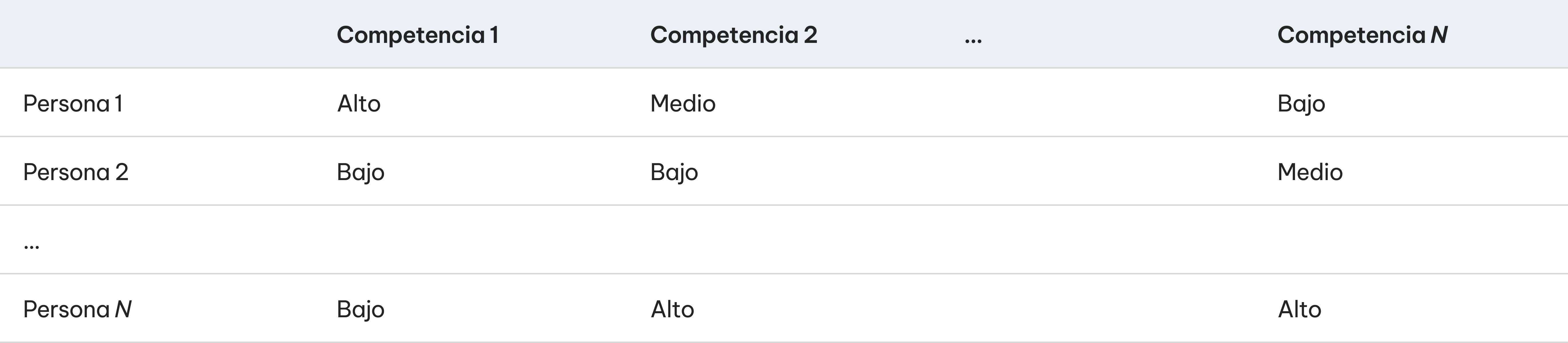
Task: Click the Competencia 1 column header
Action: 417,35
